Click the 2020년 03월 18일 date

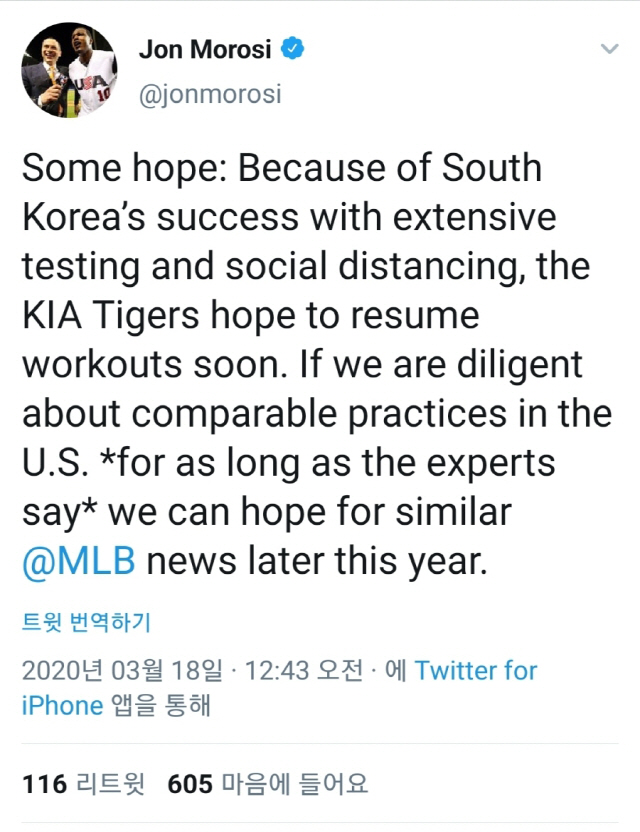[x=122, y=671]
